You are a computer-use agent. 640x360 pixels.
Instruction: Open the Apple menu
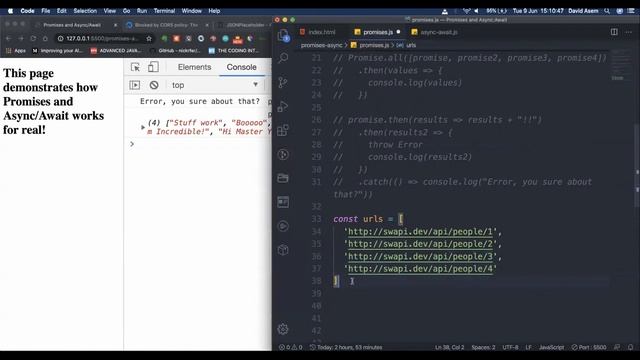tap(11, 11)
